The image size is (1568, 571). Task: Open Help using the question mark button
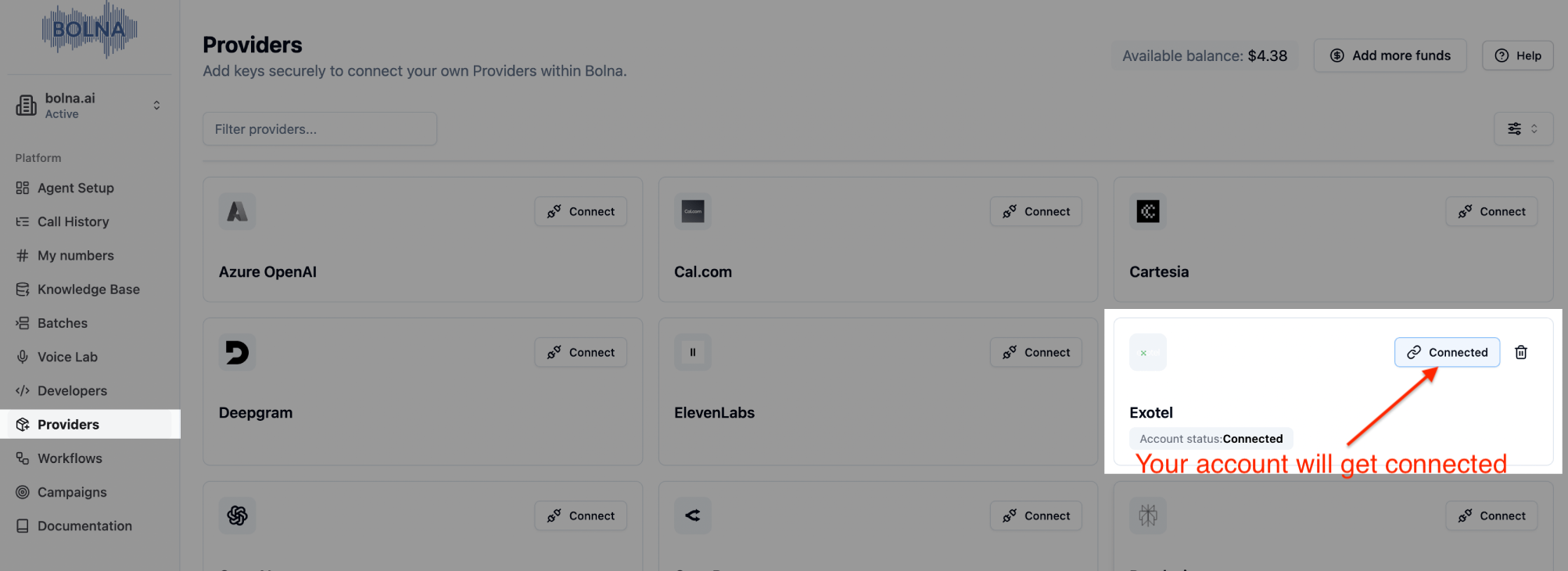click(x=1517, y=55)
